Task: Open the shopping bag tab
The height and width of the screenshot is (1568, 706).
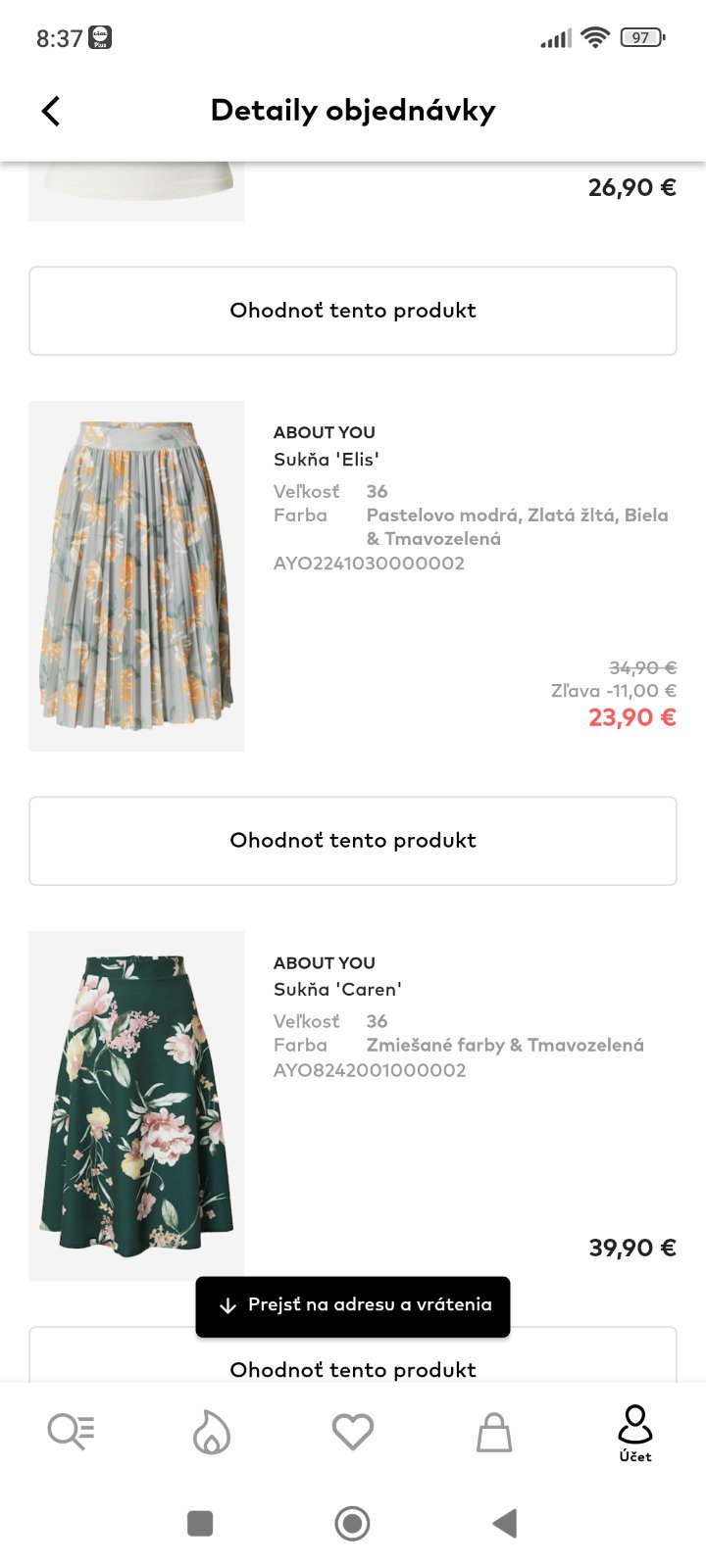Action: tap(494, 1433)
